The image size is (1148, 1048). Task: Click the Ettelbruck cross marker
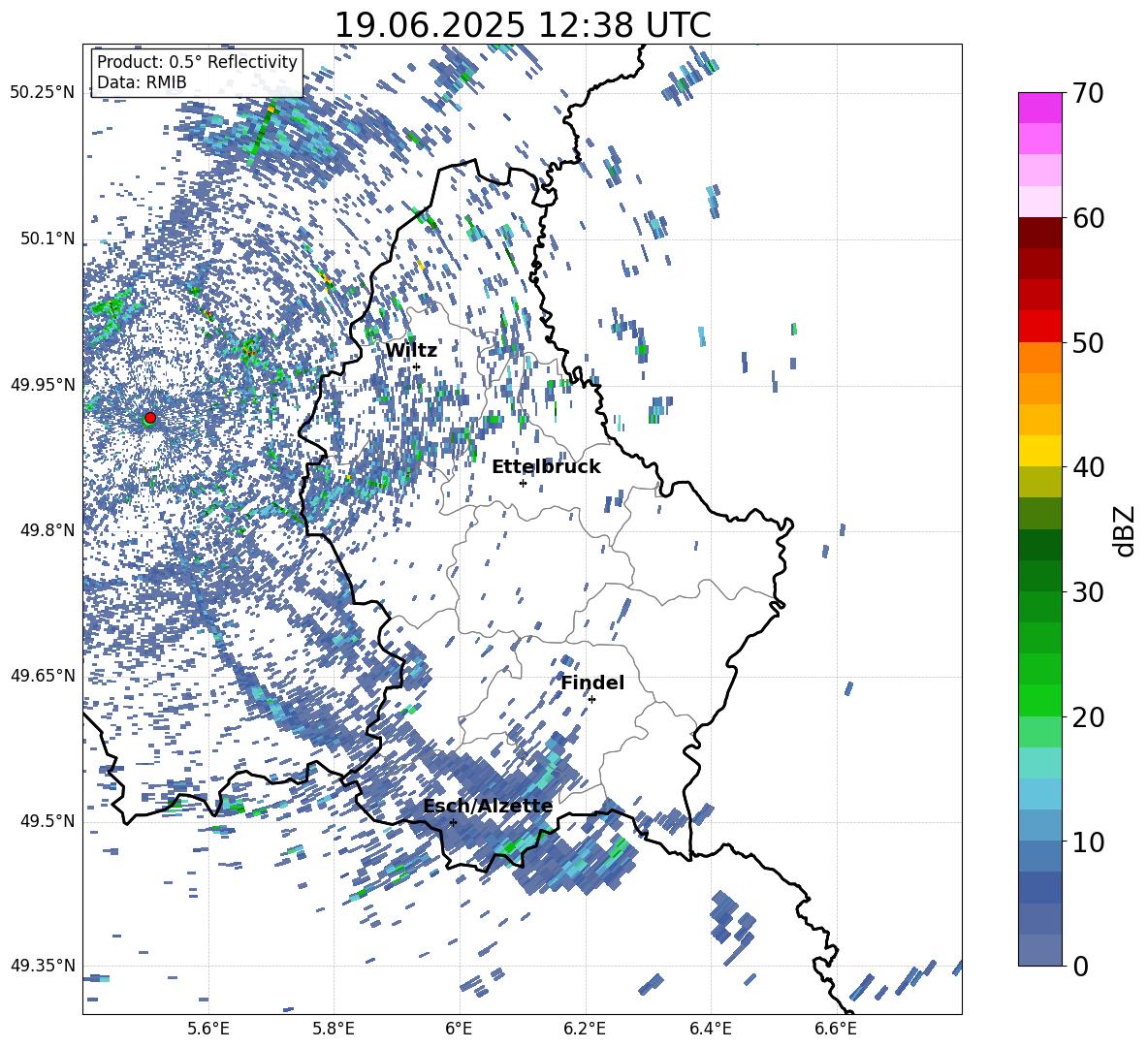pos(523,483)
